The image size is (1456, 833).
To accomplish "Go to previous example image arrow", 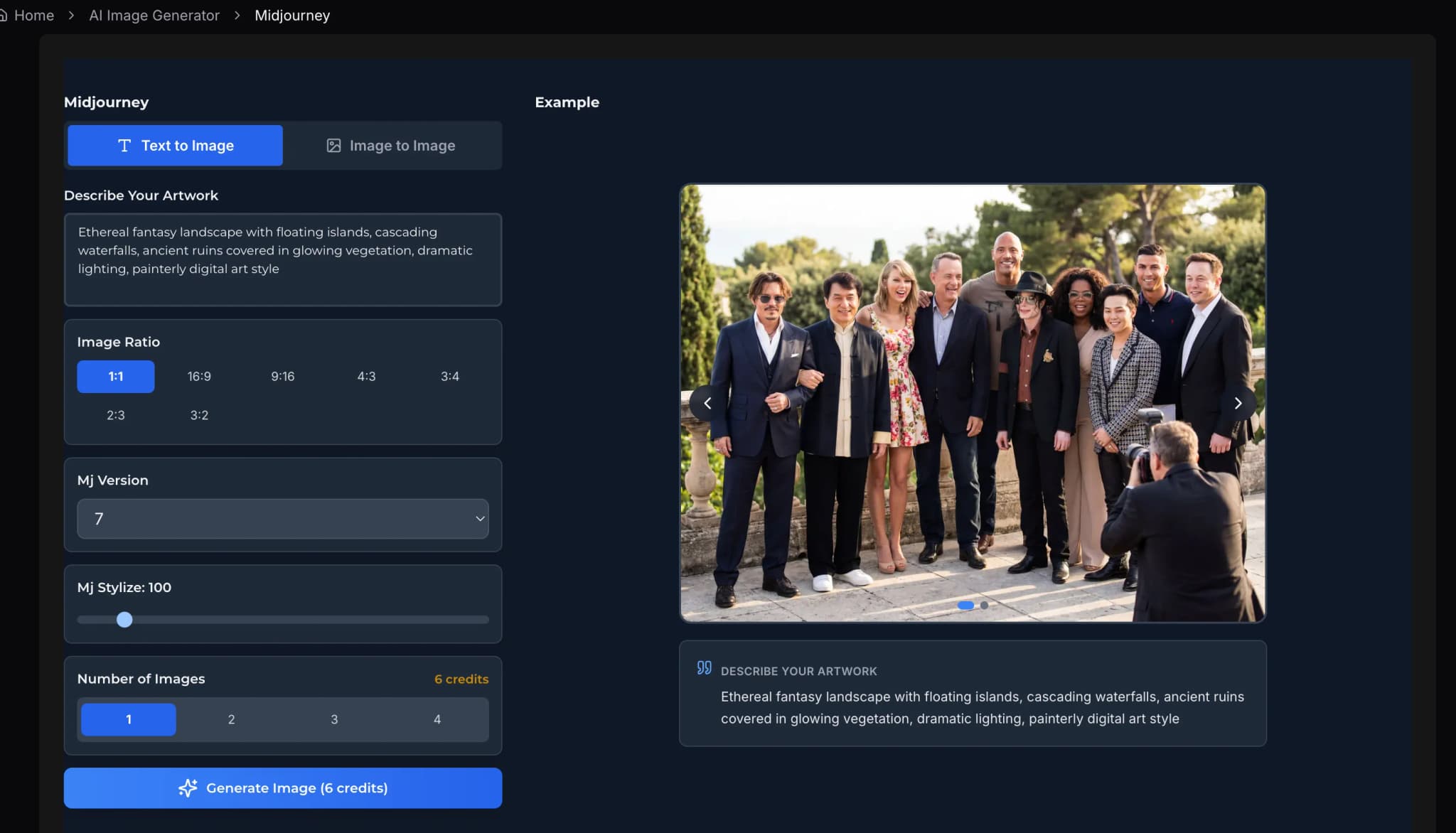I will [707, 404].
